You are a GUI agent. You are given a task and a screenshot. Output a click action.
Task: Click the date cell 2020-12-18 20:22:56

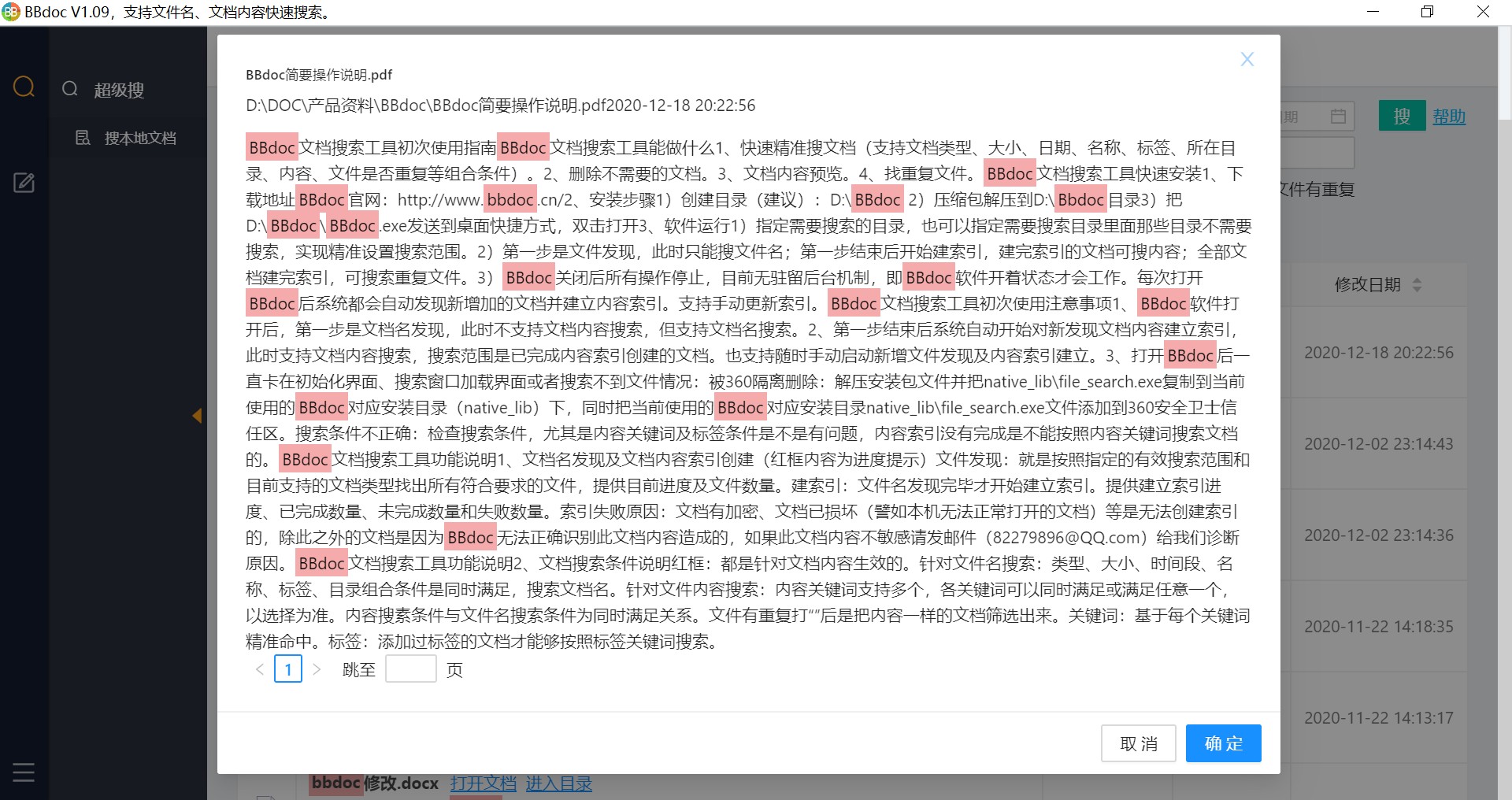pos(1379,353)
